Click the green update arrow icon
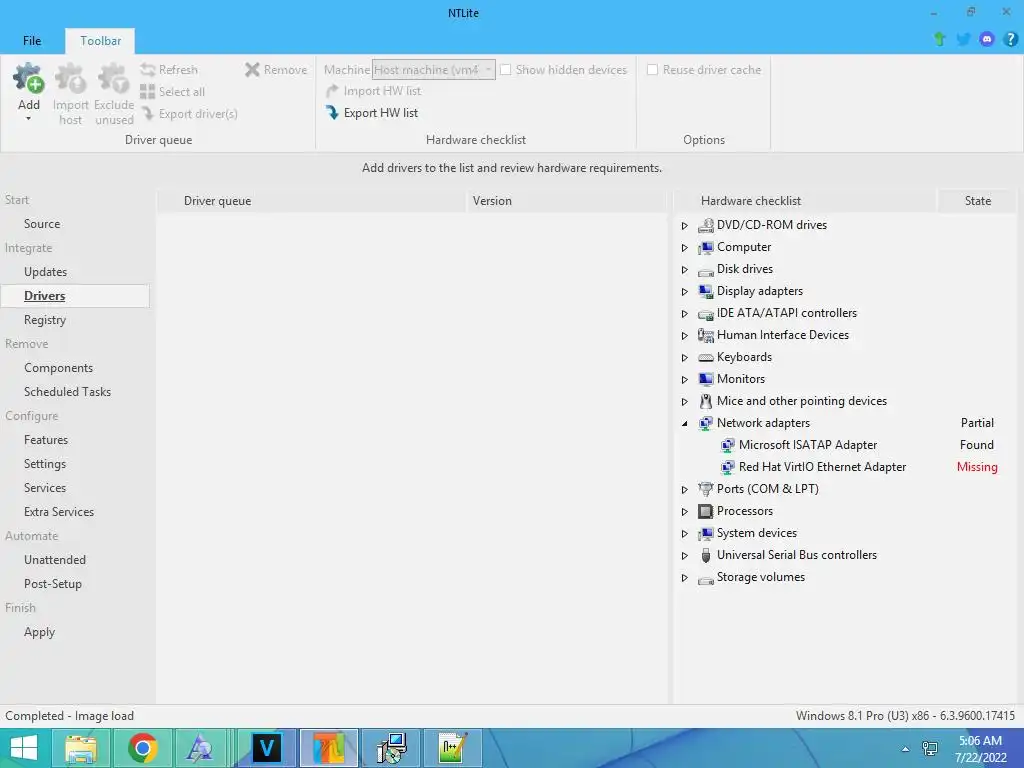The width and height of the screenshot is (1024, 768). pos(940,39)
